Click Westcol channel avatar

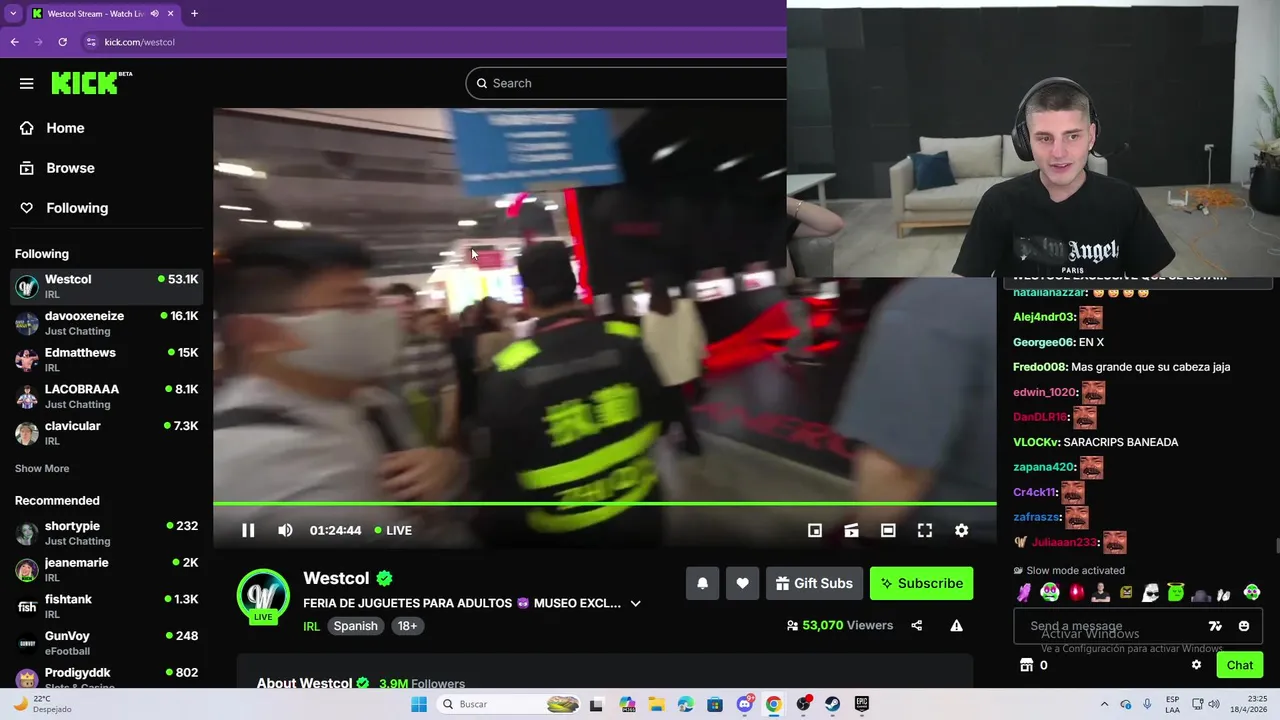263,595
